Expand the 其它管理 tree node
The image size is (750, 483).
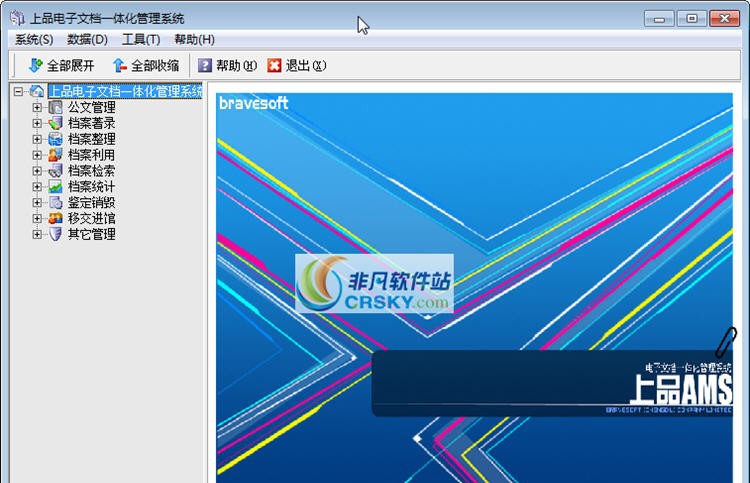tap(37, 234)
